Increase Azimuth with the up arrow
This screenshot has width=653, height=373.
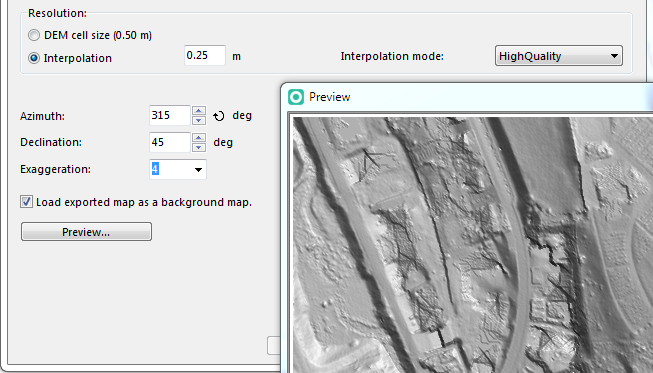(199, 111)
